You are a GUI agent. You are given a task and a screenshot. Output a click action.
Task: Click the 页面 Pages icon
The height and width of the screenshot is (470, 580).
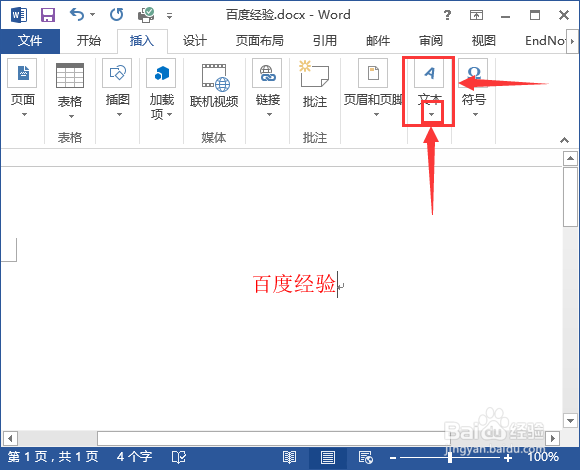(x=22, y=73)
